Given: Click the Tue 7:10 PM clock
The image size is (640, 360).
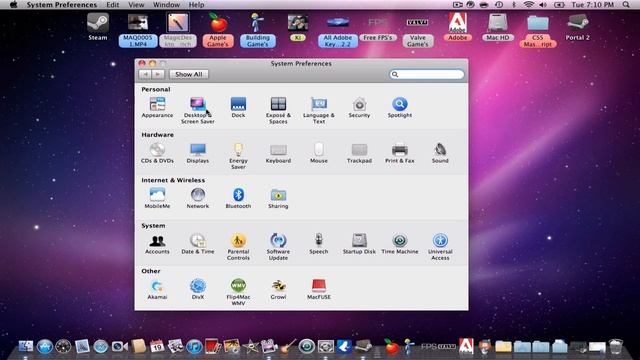Looking at the screenshot, I should point(593,5).
